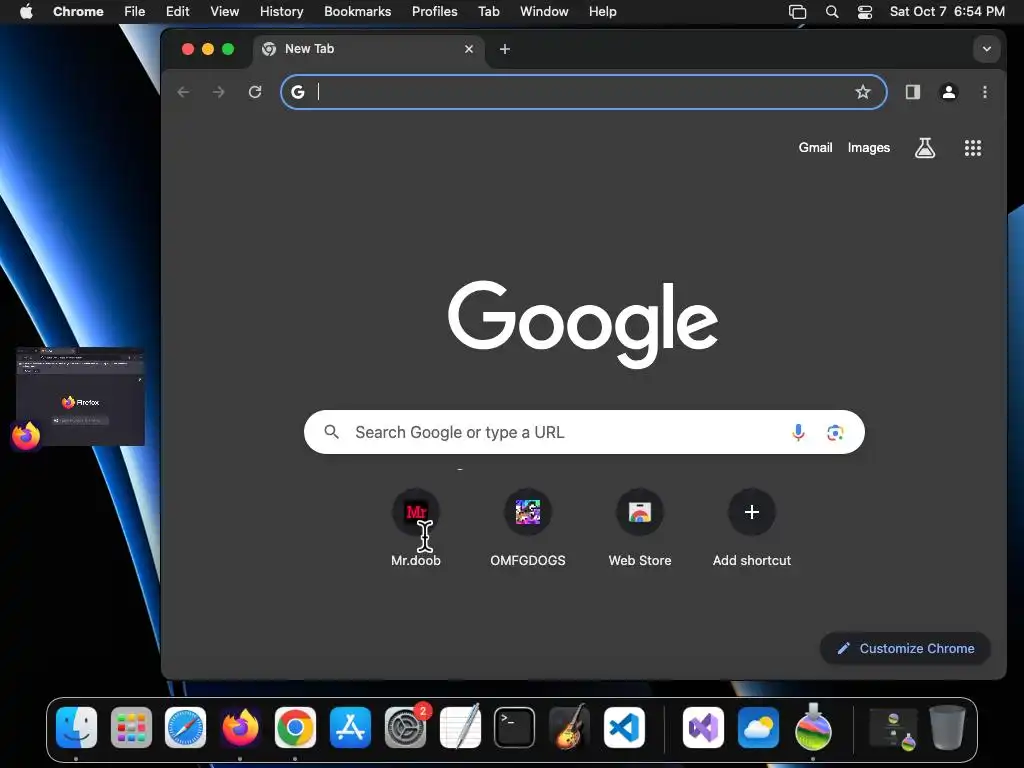Open the Gmail link
The width and height of the screenshot is (1024, 768).
[815, 148]
